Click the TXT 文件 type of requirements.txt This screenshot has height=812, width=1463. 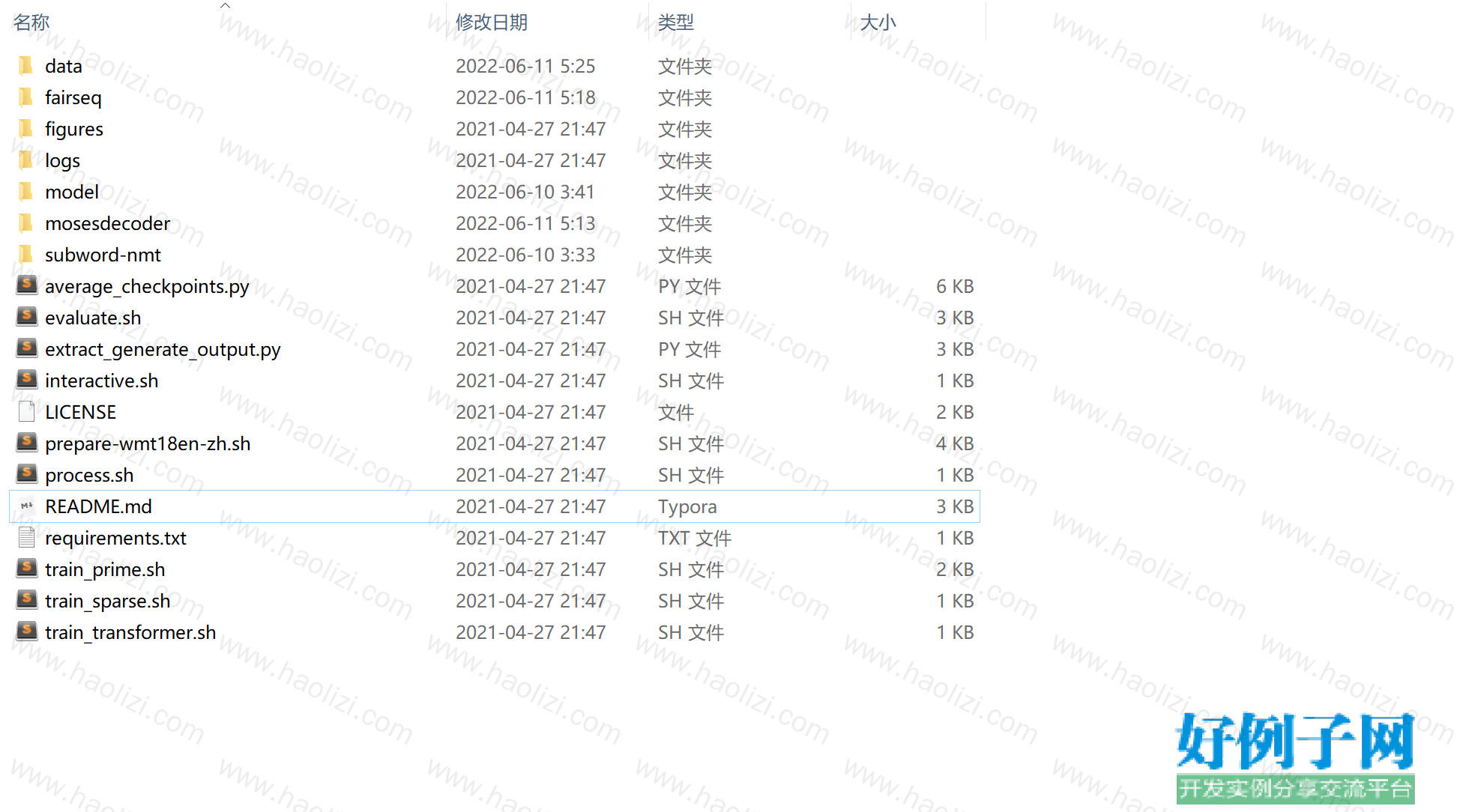[x=695, y=539]
